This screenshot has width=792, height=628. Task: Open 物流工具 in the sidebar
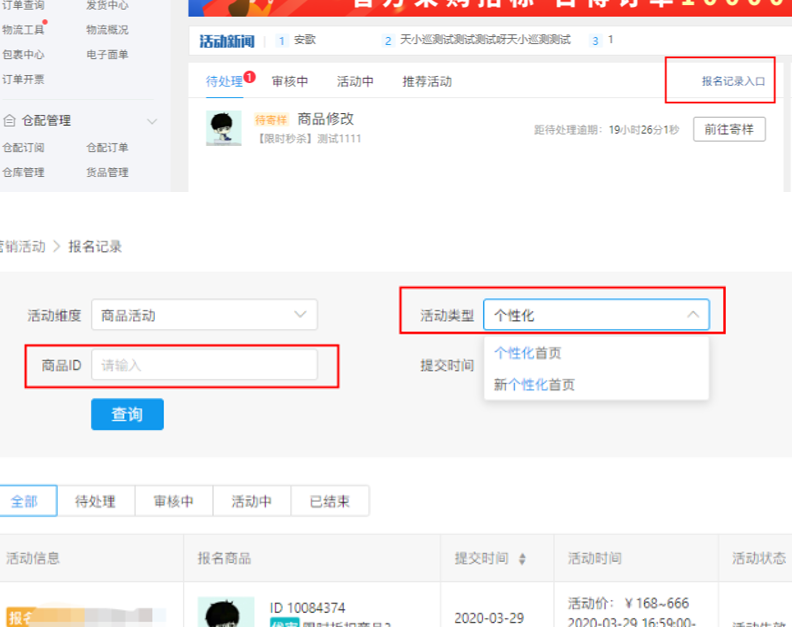[22, 30]
